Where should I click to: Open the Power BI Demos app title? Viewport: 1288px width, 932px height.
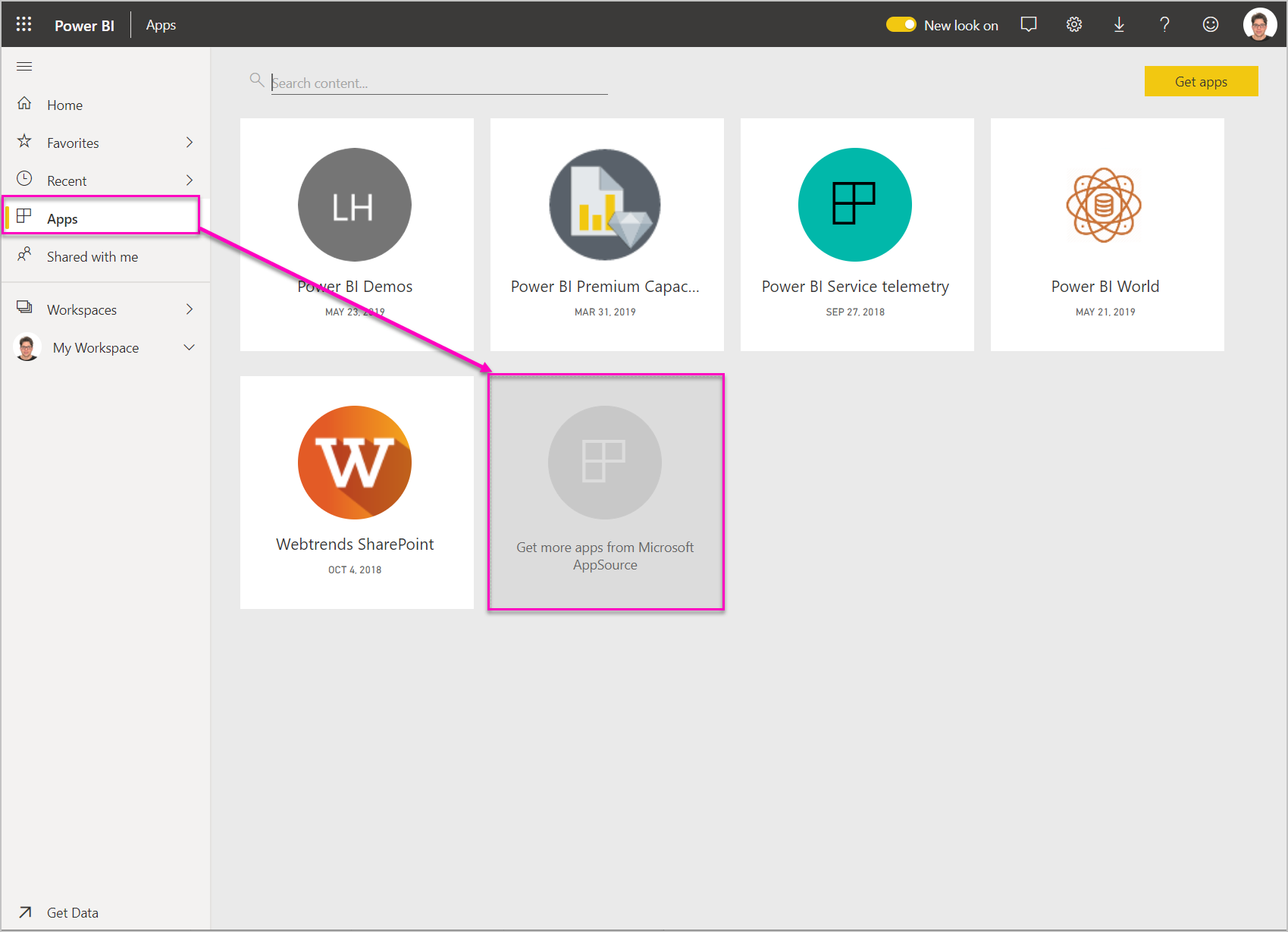tap(355, 286)
